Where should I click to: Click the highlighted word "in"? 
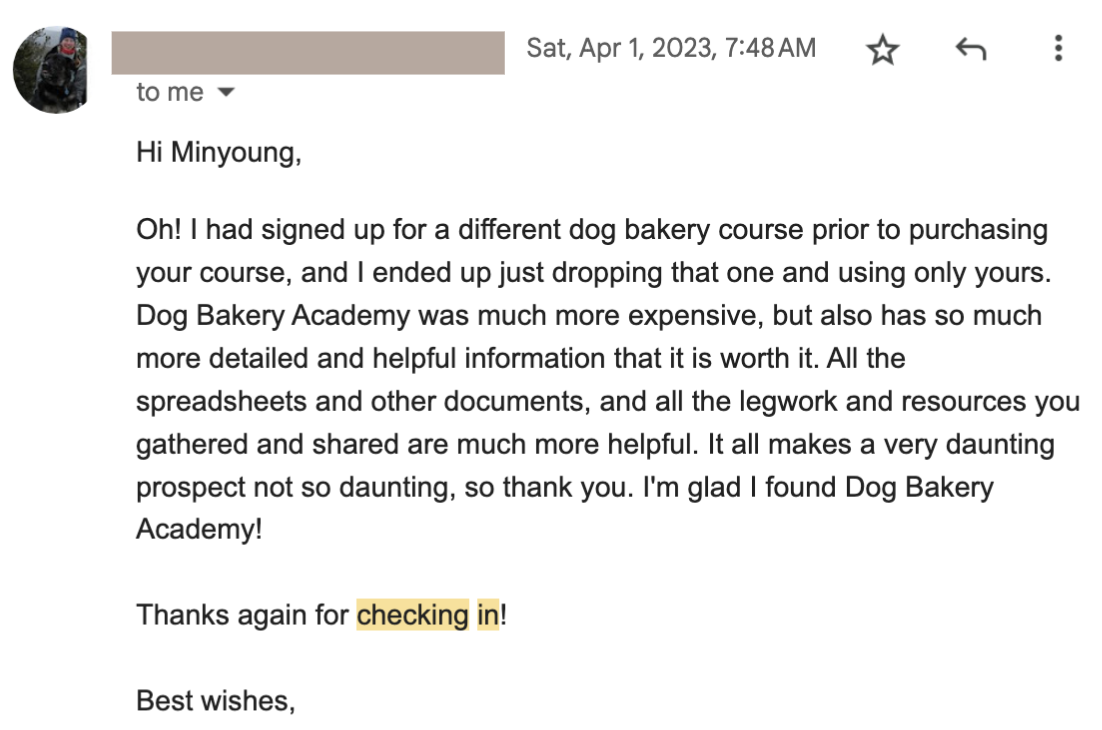tap(487, 614)
